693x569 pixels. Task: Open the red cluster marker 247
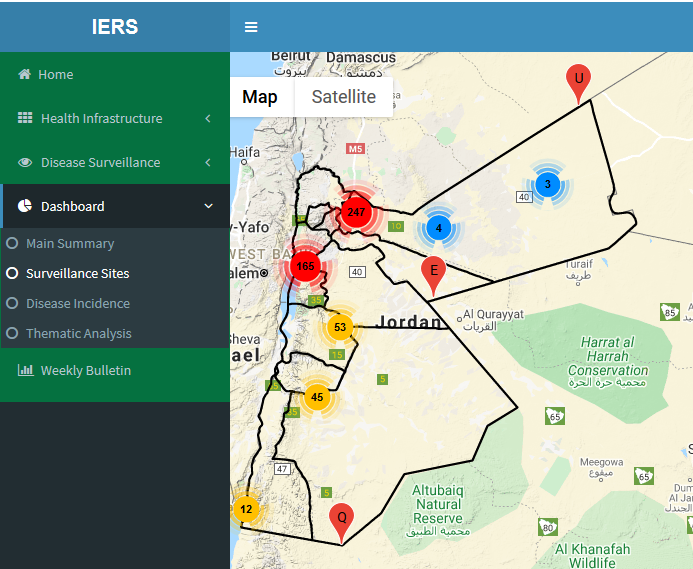click(356, 212)
